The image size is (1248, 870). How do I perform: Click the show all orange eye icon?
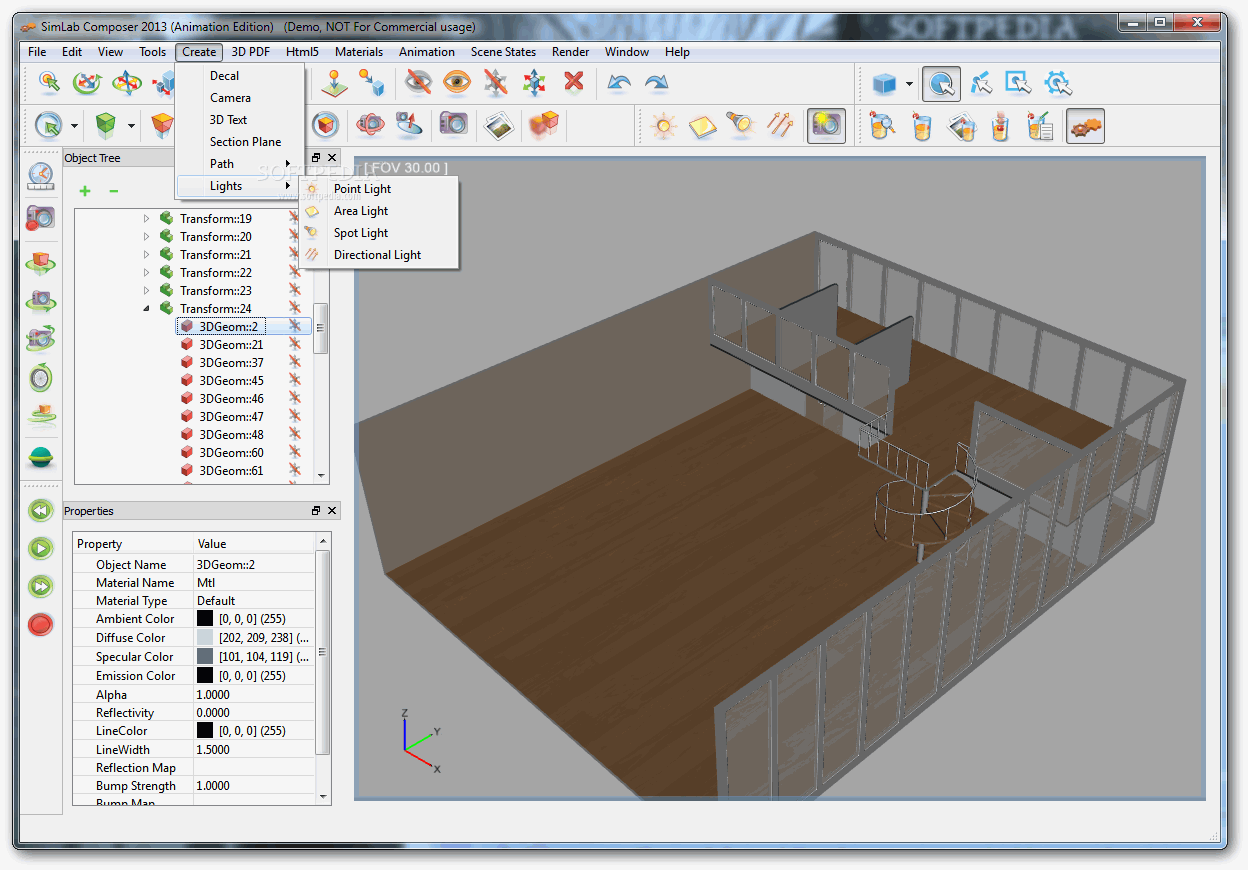point(457,83)
